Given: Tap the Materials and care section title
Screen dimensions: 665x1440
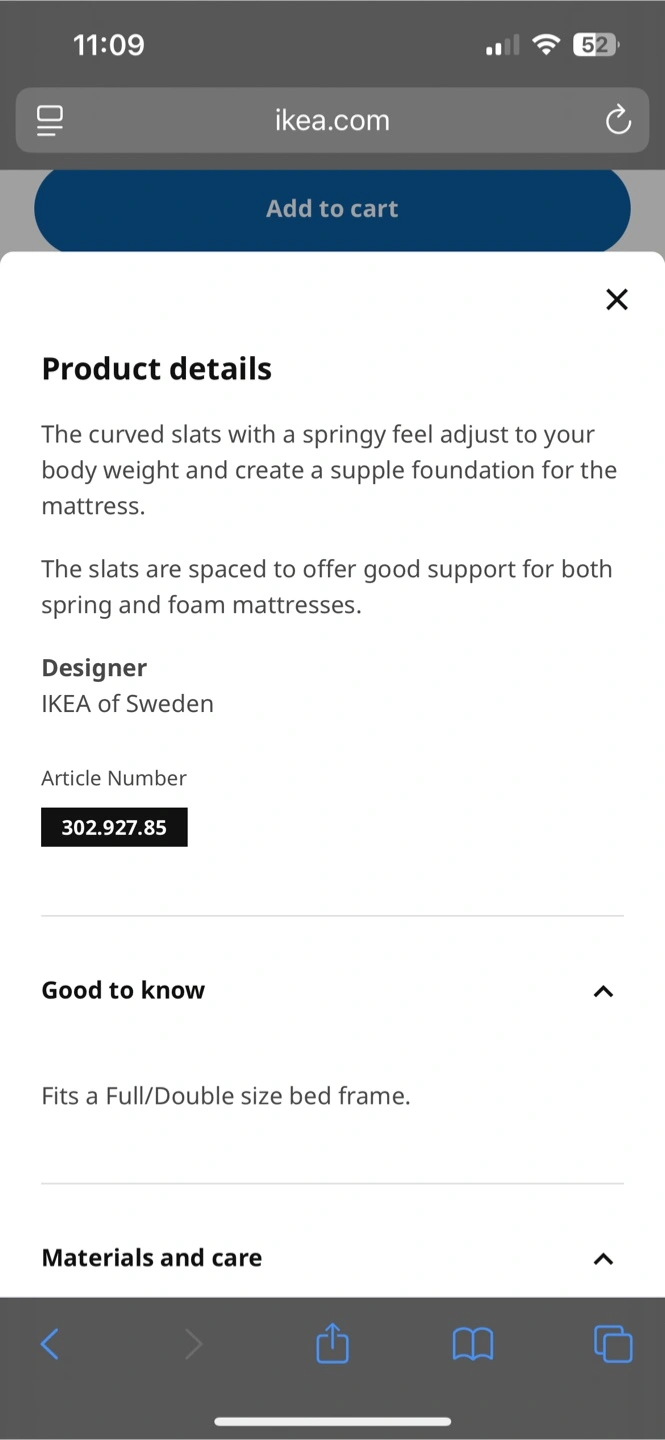Looking at the screenshot, I should click(x=152, y=1258).
